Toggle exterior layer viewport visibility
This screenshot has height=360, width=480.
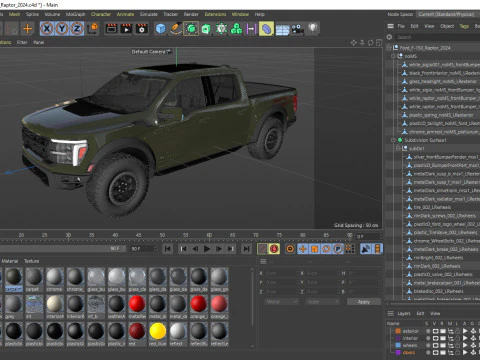coord(435,331)
